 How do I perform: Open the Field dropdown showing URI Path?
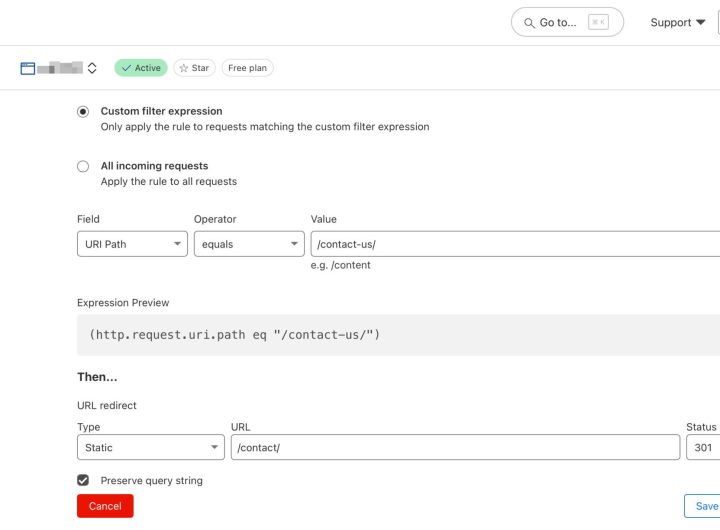coord(132,244)
